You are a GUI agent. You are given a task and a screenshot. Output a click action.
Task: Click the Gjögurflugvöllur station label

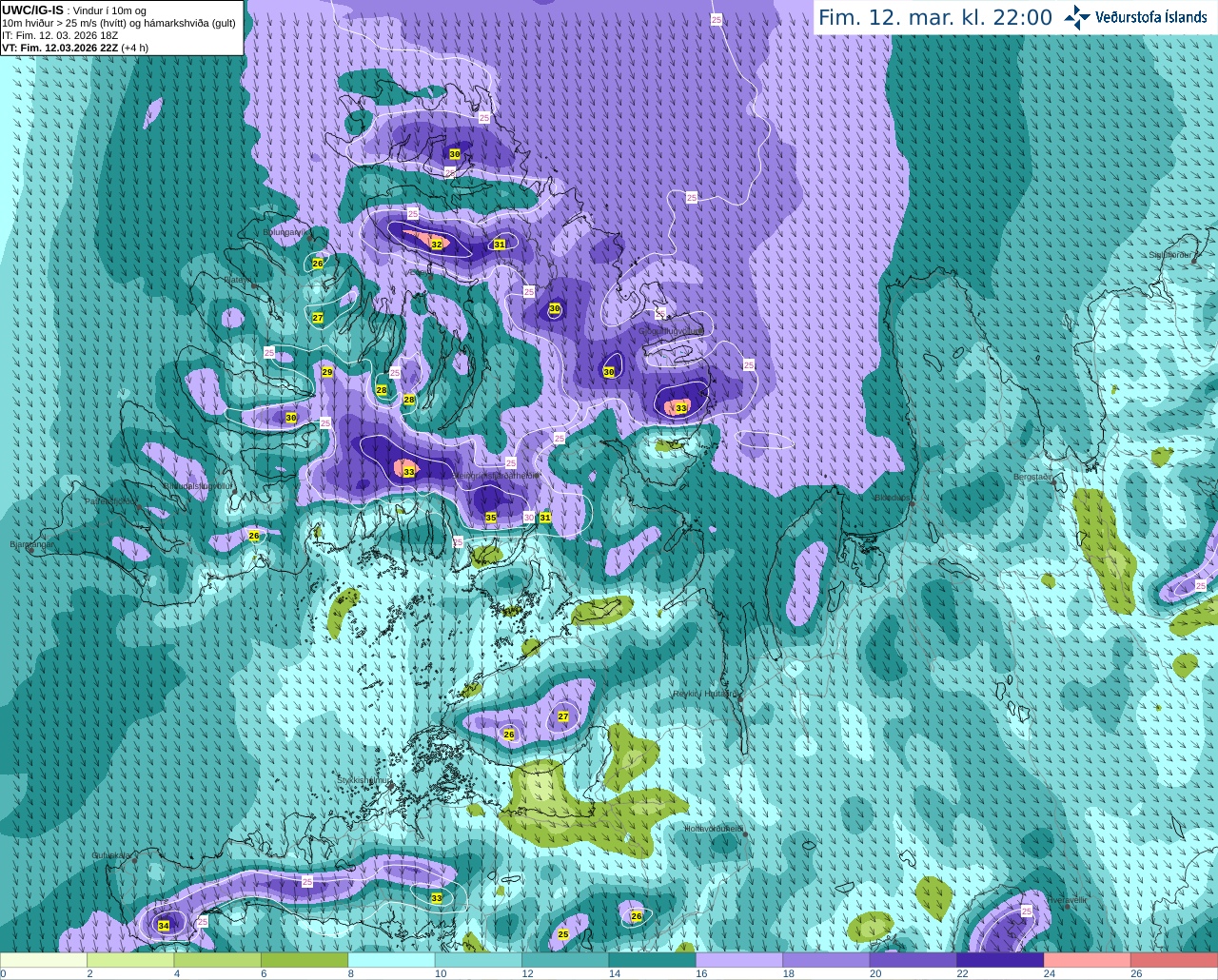tap(672, 331)
